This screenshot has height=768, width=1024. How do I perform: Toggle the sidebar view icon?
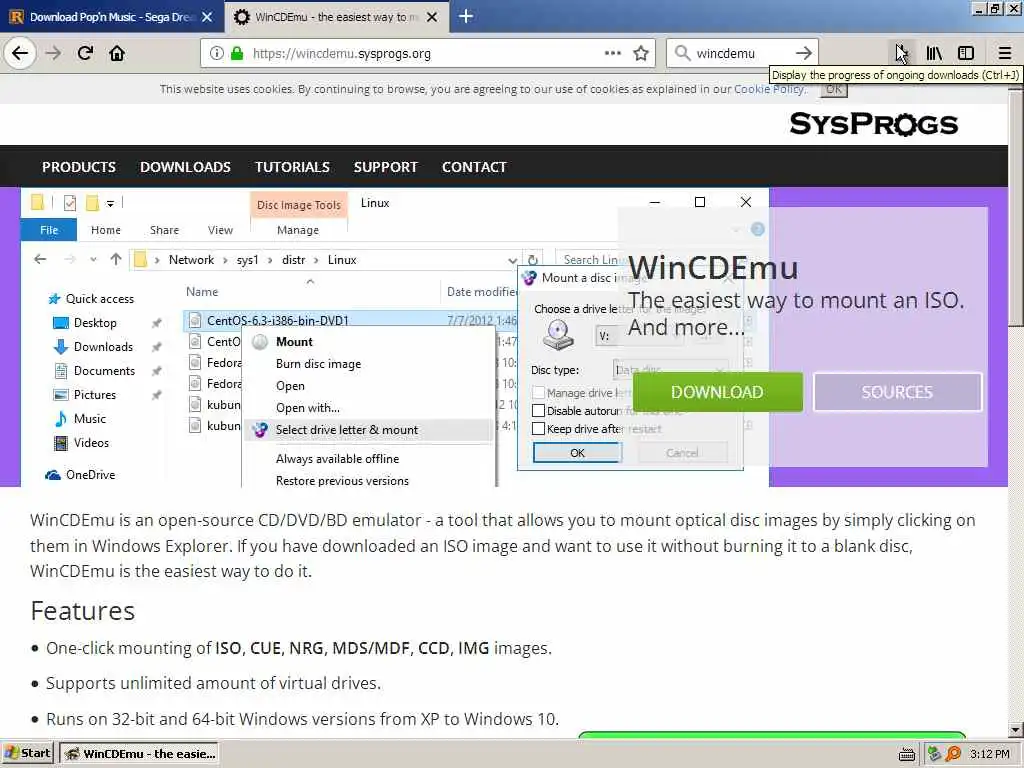(x=966, y=53)
